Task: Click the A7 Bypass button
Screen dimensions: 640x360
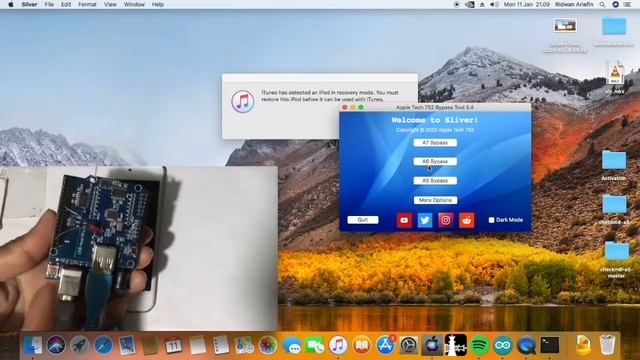Action: point(435,143)
